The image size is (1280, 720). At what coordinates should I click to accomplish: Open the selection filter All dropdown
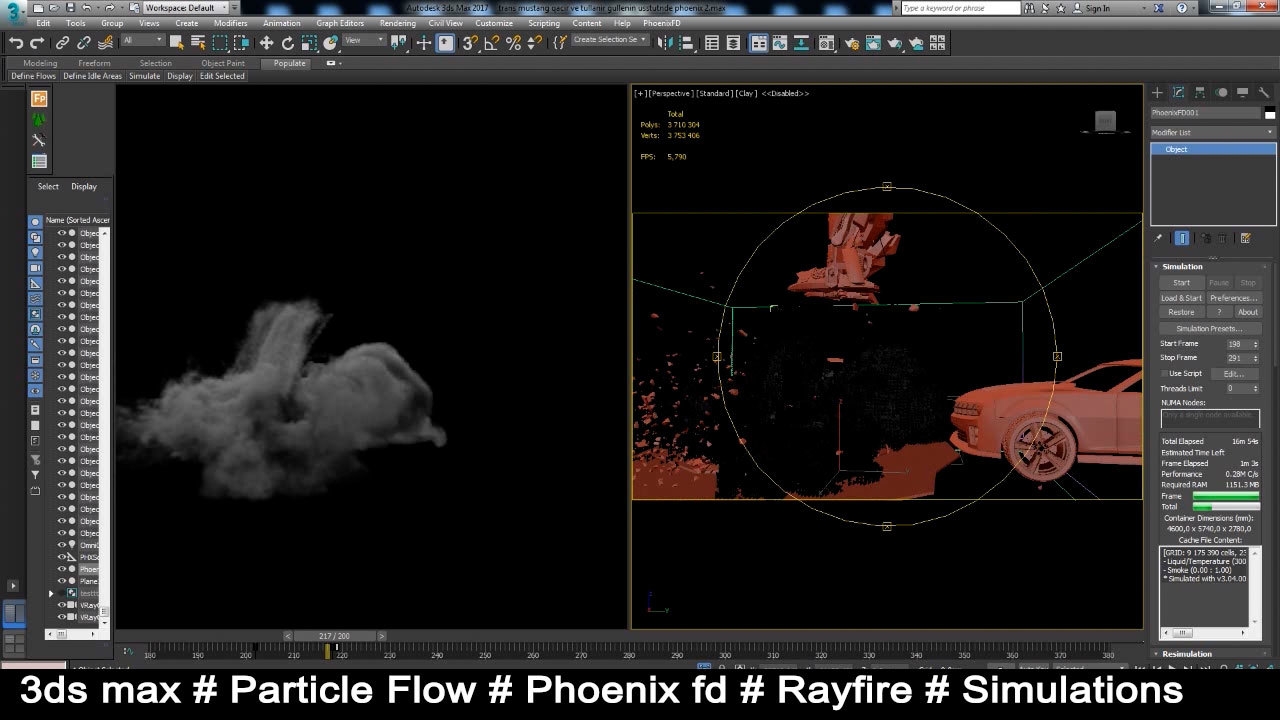click(144, 41)
